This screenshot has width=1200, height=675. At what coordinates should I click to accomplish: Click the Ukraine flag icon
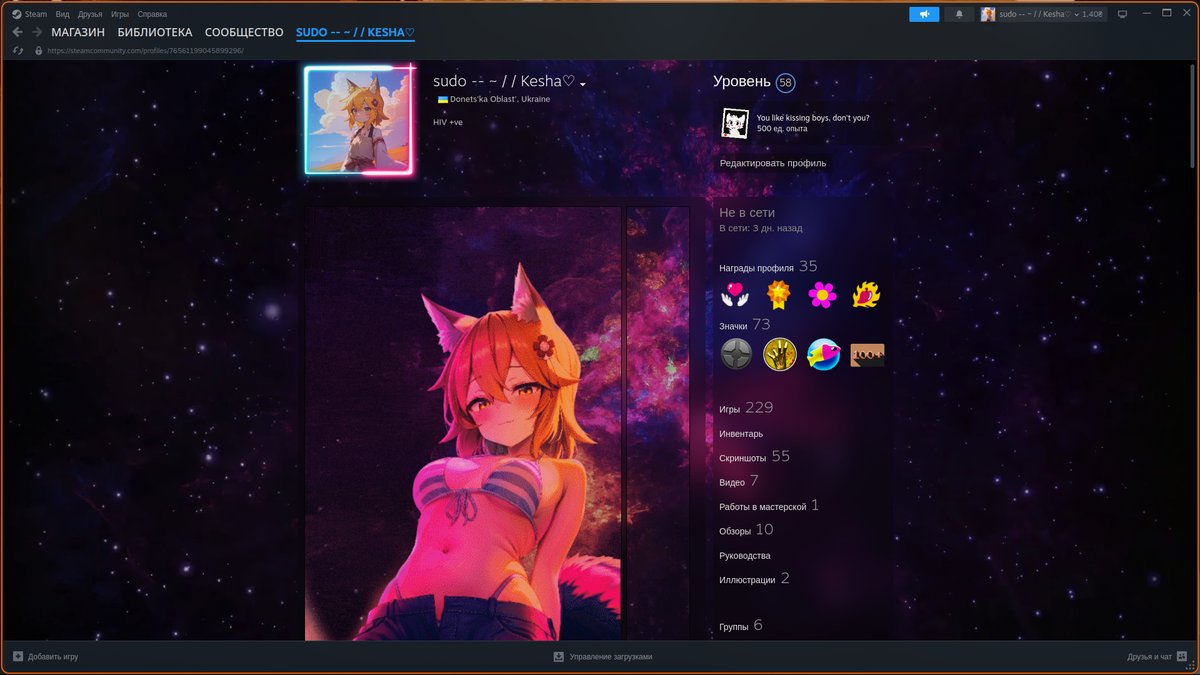pyautogui.click(x=442, y=99)
